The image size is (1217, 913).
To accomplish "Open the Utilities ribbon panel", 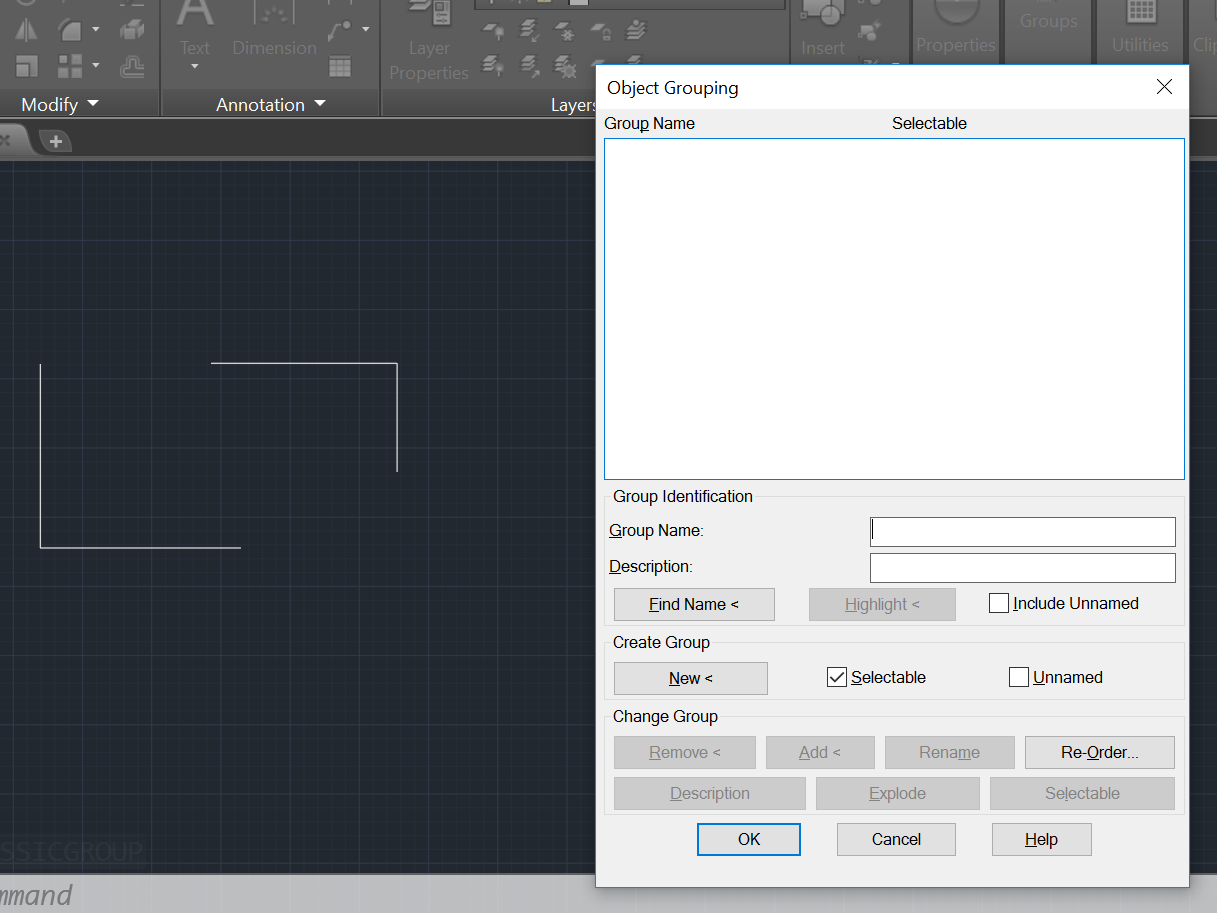I will [x=1140, y=28].
